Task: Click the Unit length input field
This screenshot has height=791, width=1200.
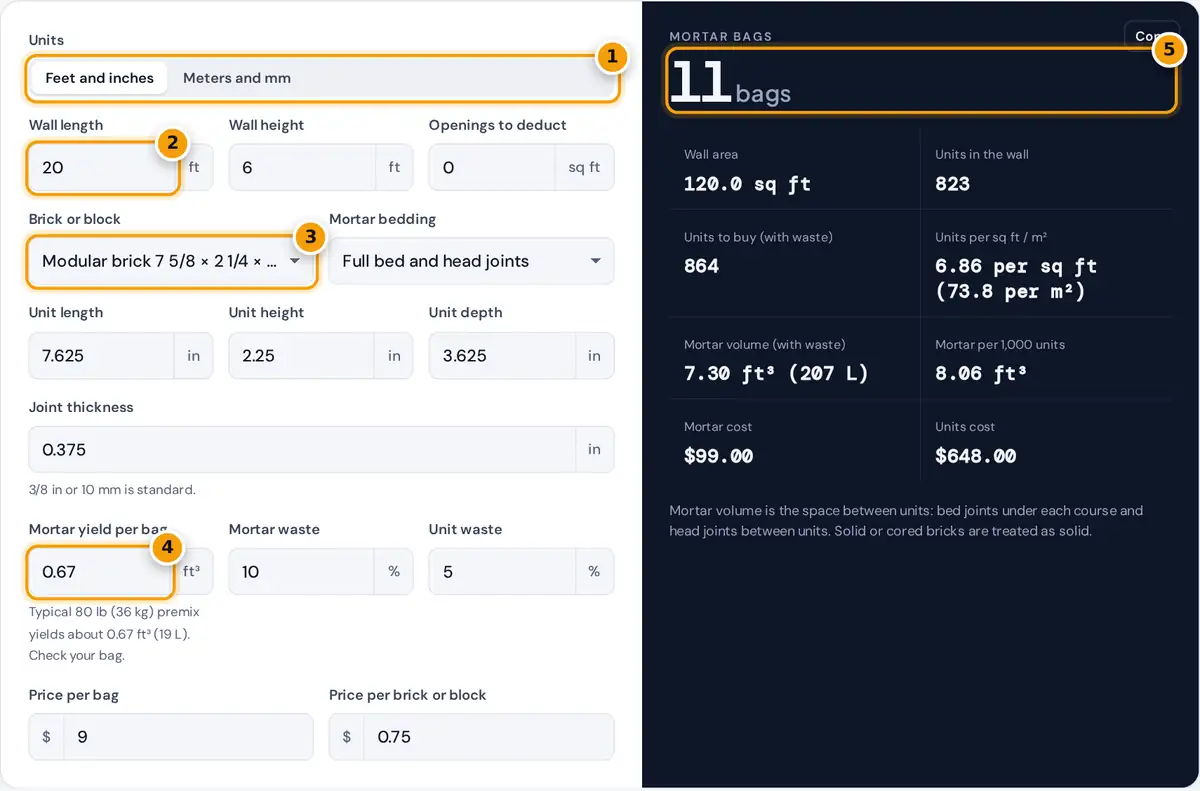Action: [x=102, y=355]
